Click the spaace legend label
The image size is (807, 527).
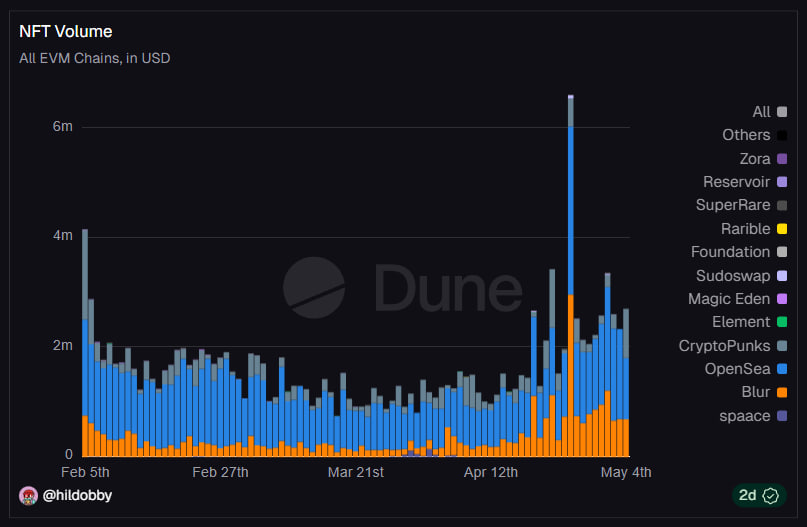(x=745, y=416)
